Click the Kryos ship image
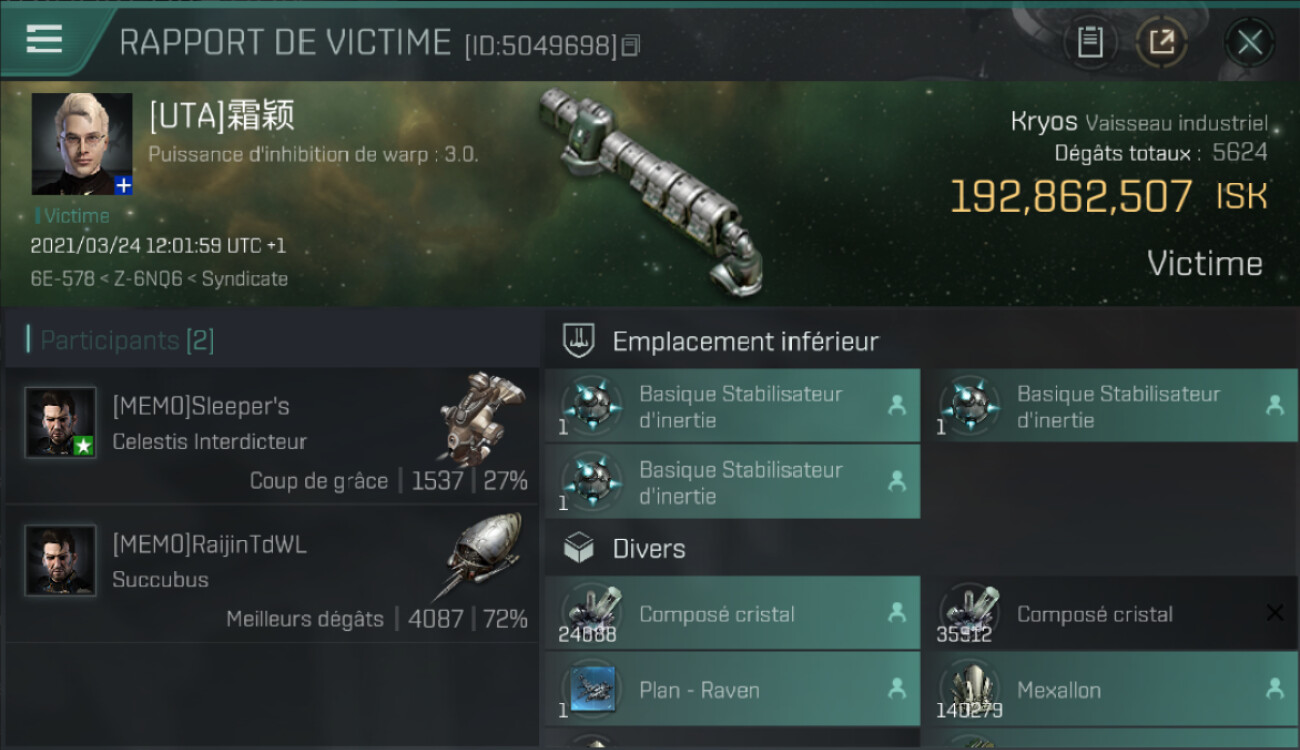Image resolution: width=1300 pixels, height=750 pixels. [x=650, y=190]
